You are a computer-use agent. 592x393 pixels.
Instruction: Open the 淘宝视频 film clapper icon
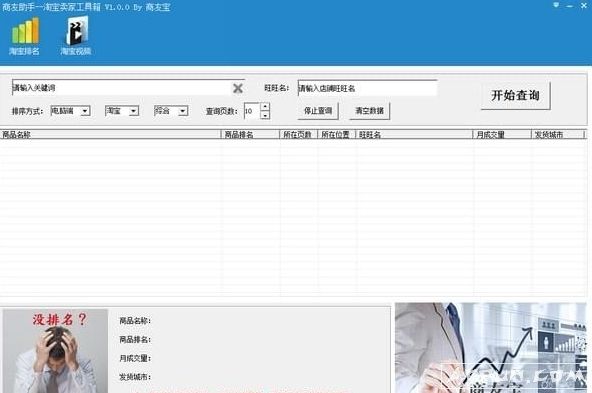(77, 30)
